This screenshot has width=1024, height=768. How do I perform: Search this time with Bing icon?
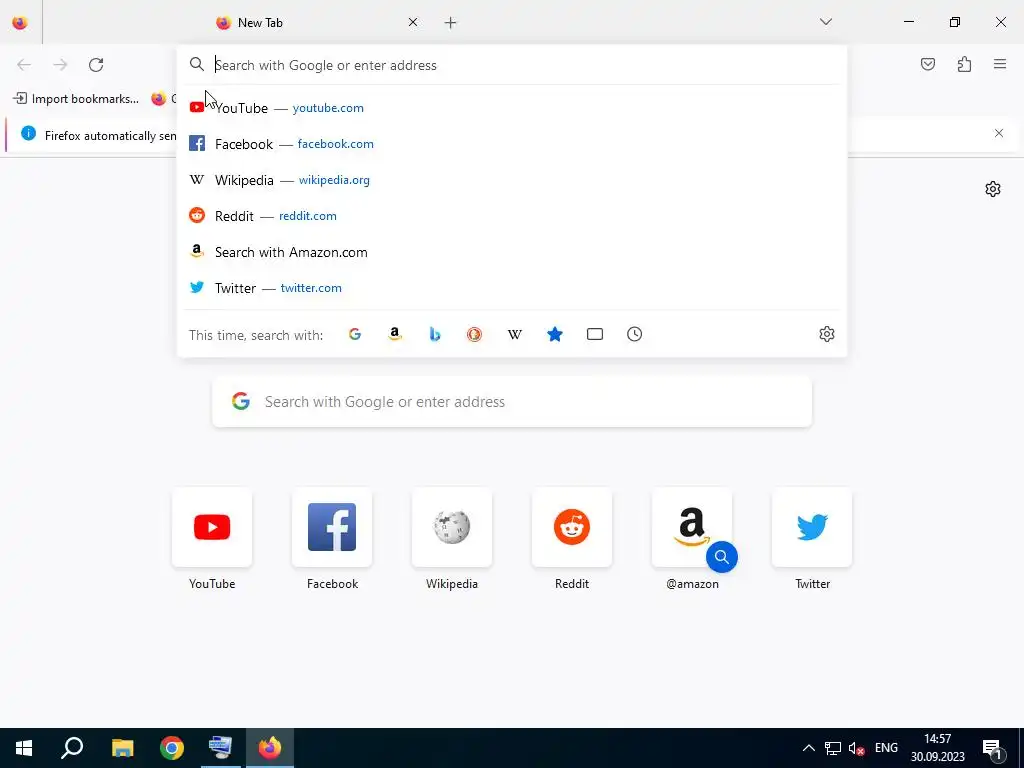(x=435, y=334)
